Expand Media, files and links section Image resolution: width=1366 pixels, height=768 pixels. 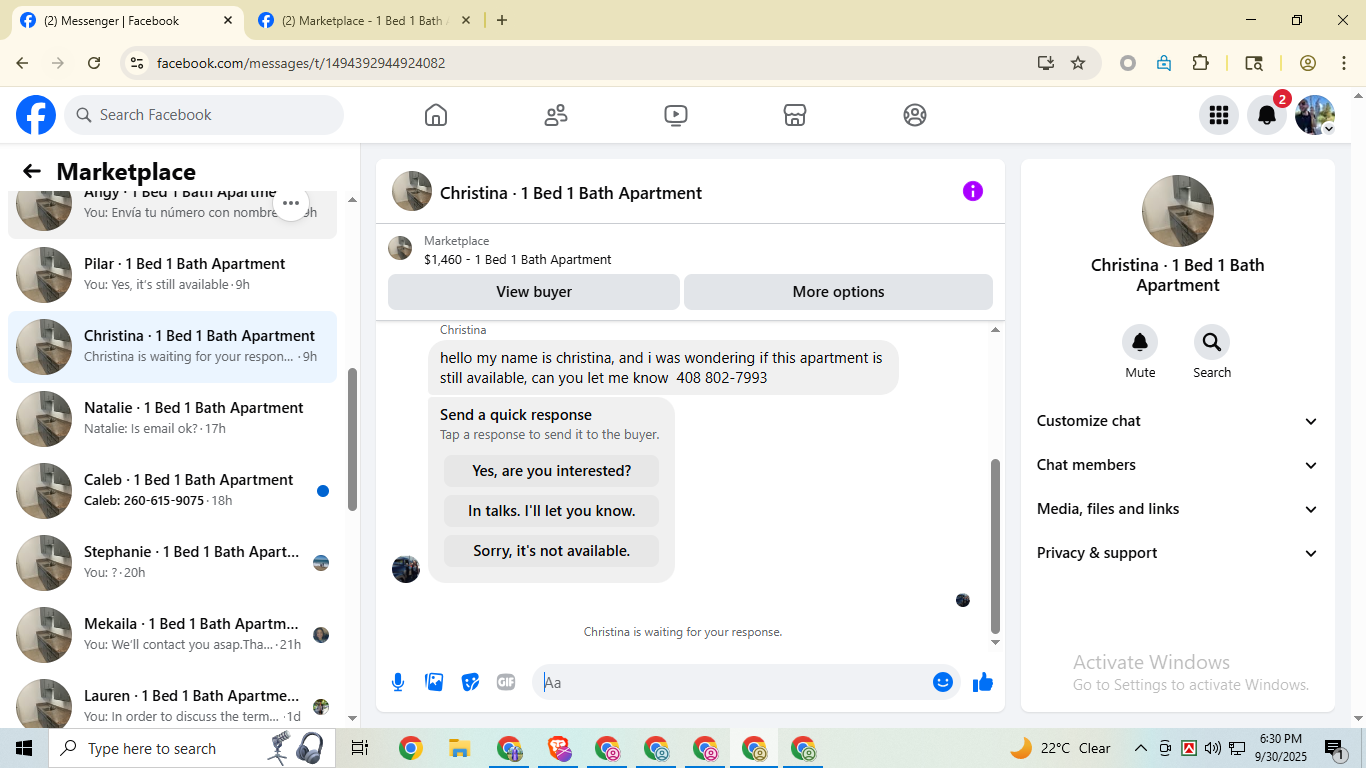pos(1178,509)
